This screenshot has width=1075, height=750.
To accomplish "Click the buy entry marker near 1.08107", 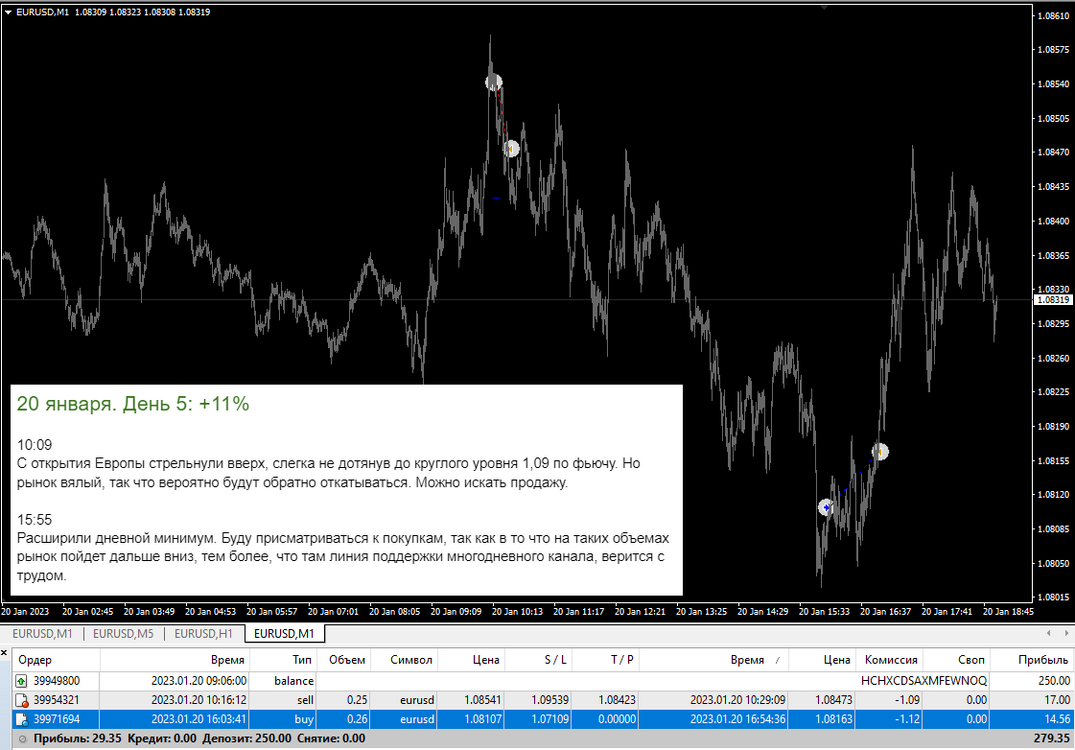I will (x=826, y=507).
